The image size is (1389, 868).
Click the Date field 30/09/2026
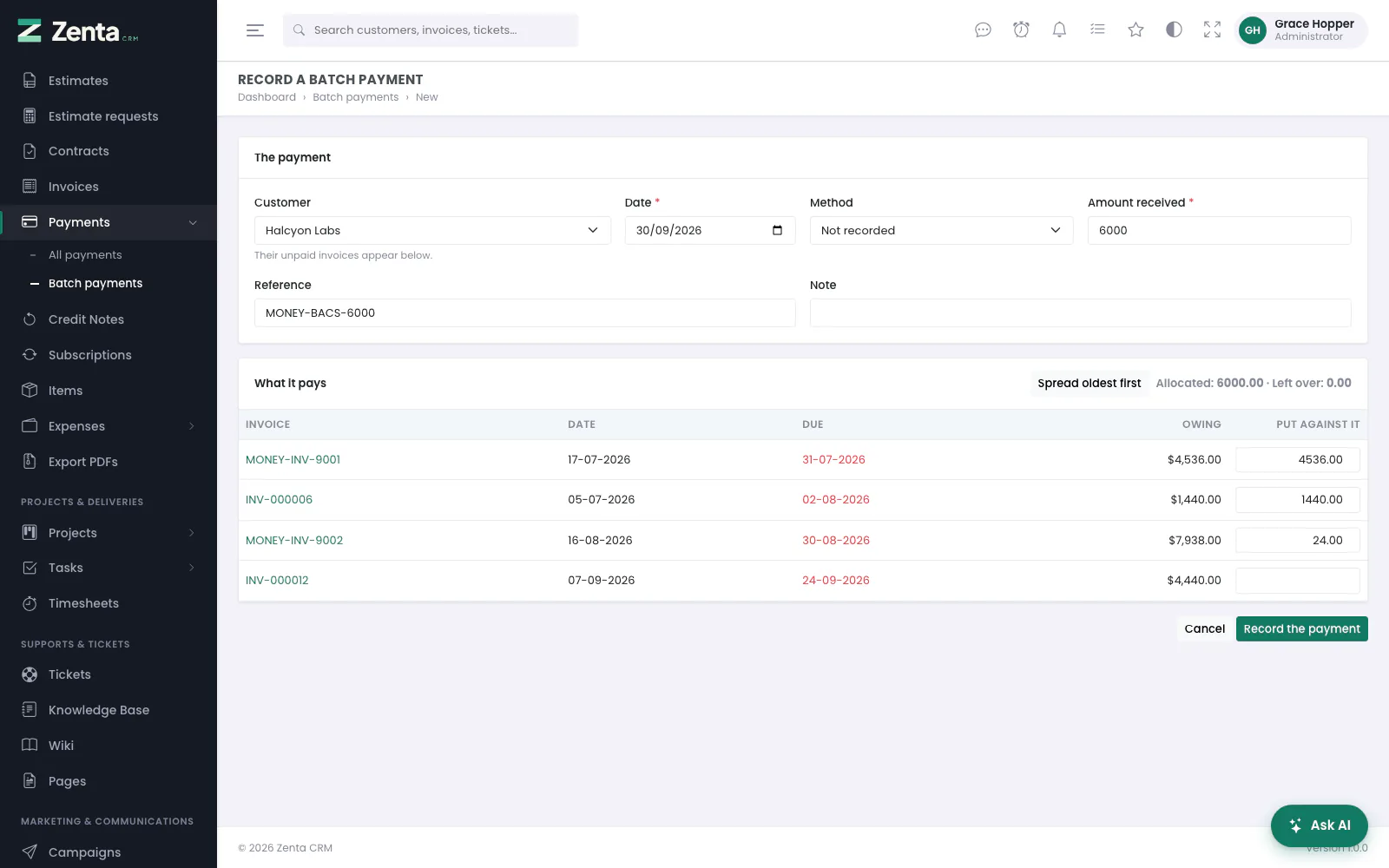pyautogui.click(x=710, y=230)
